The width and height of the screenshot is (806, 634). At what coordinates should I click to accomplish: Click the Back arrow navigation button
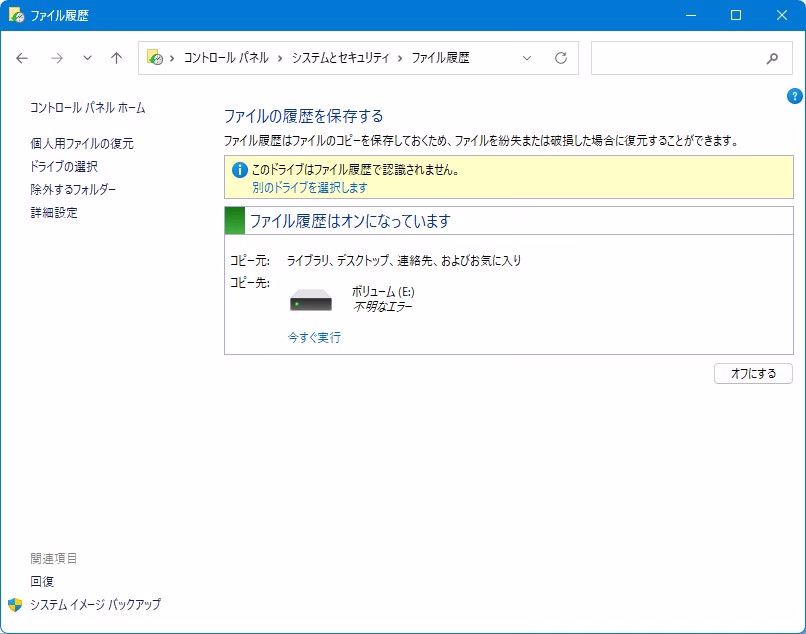22,58
